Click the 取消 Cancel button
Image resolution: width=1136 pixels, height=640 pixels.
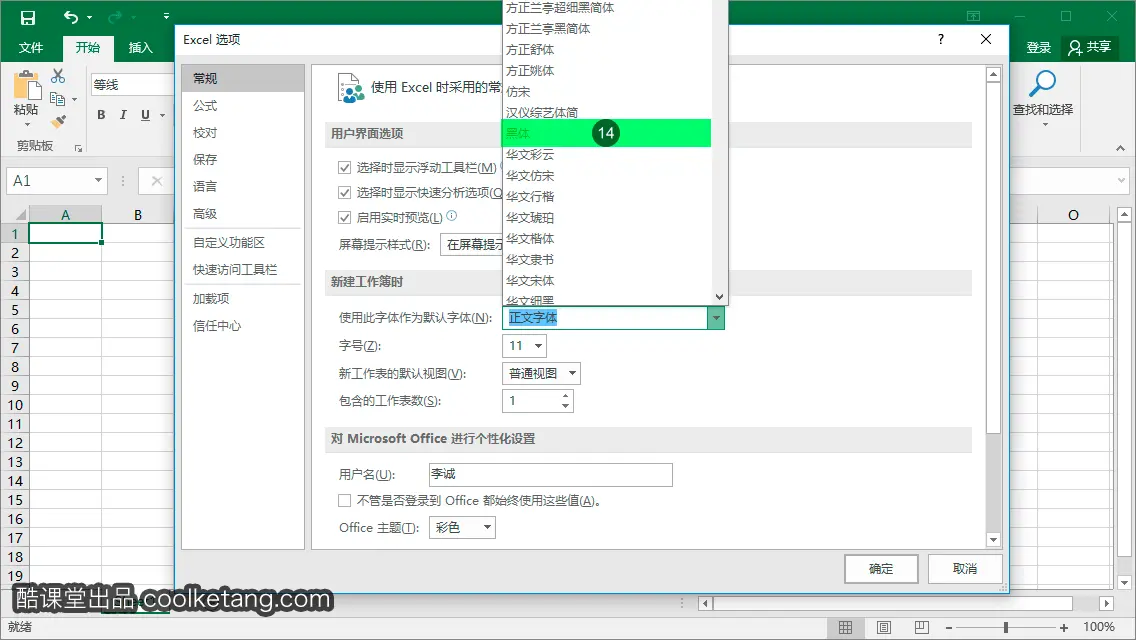click(965, 569)
